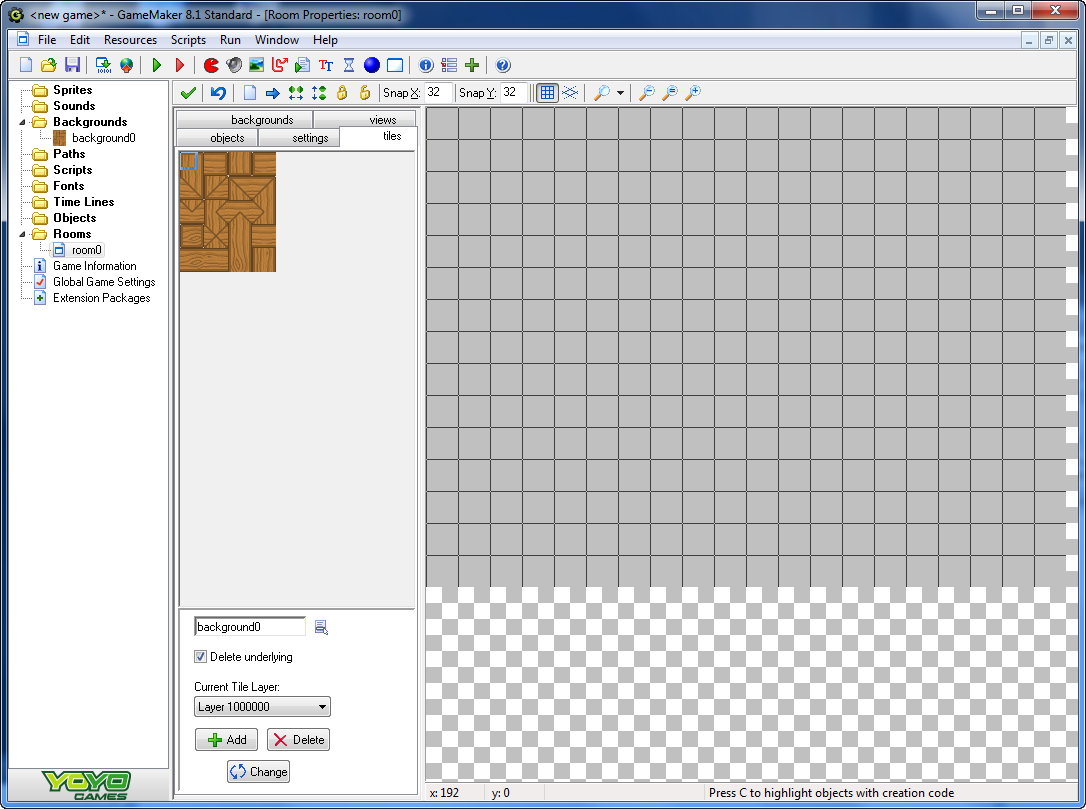Toggle the grid display button

[x=547, y=93]
